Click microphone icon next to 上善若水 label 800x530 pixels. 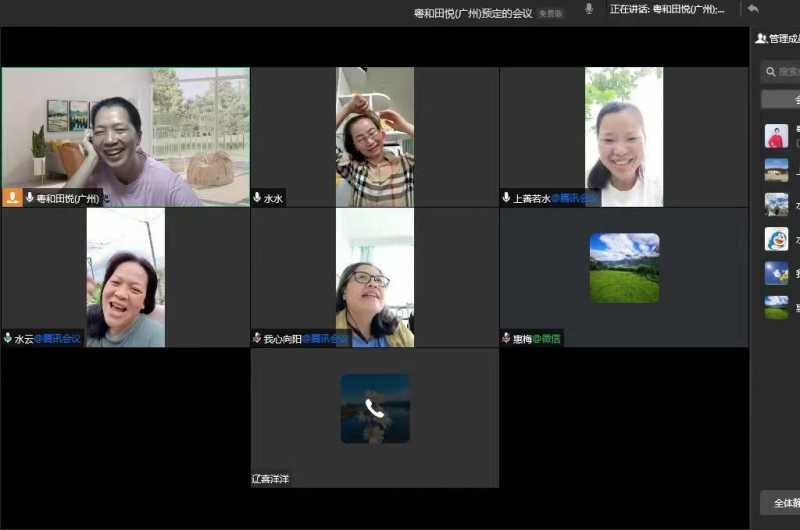[506, 198]
